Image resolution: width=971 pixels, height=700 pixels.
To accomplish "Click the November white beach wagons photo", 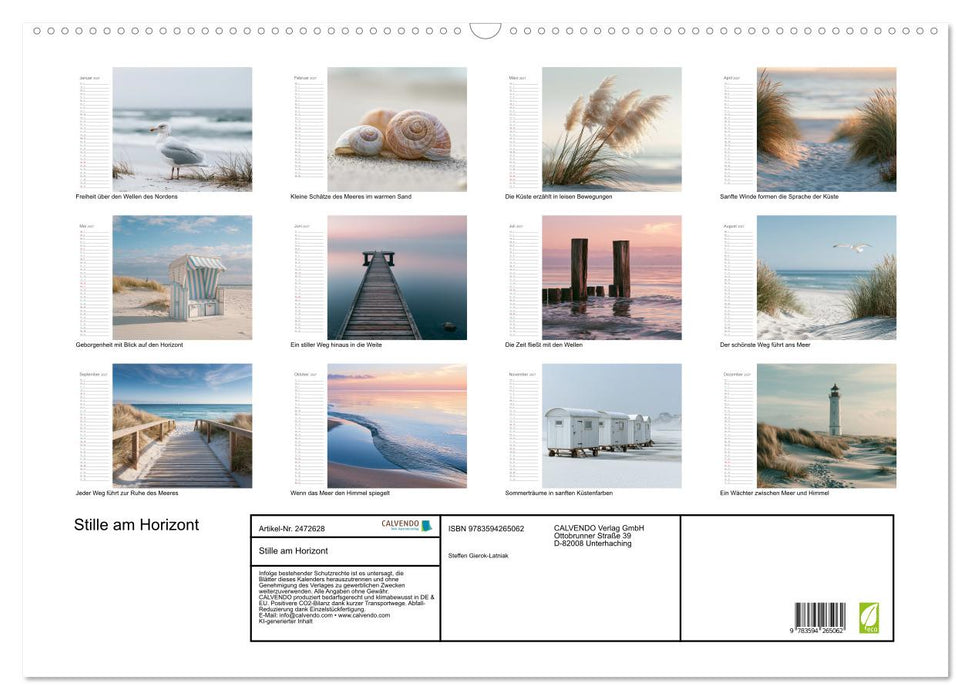I will click(612, 426).
